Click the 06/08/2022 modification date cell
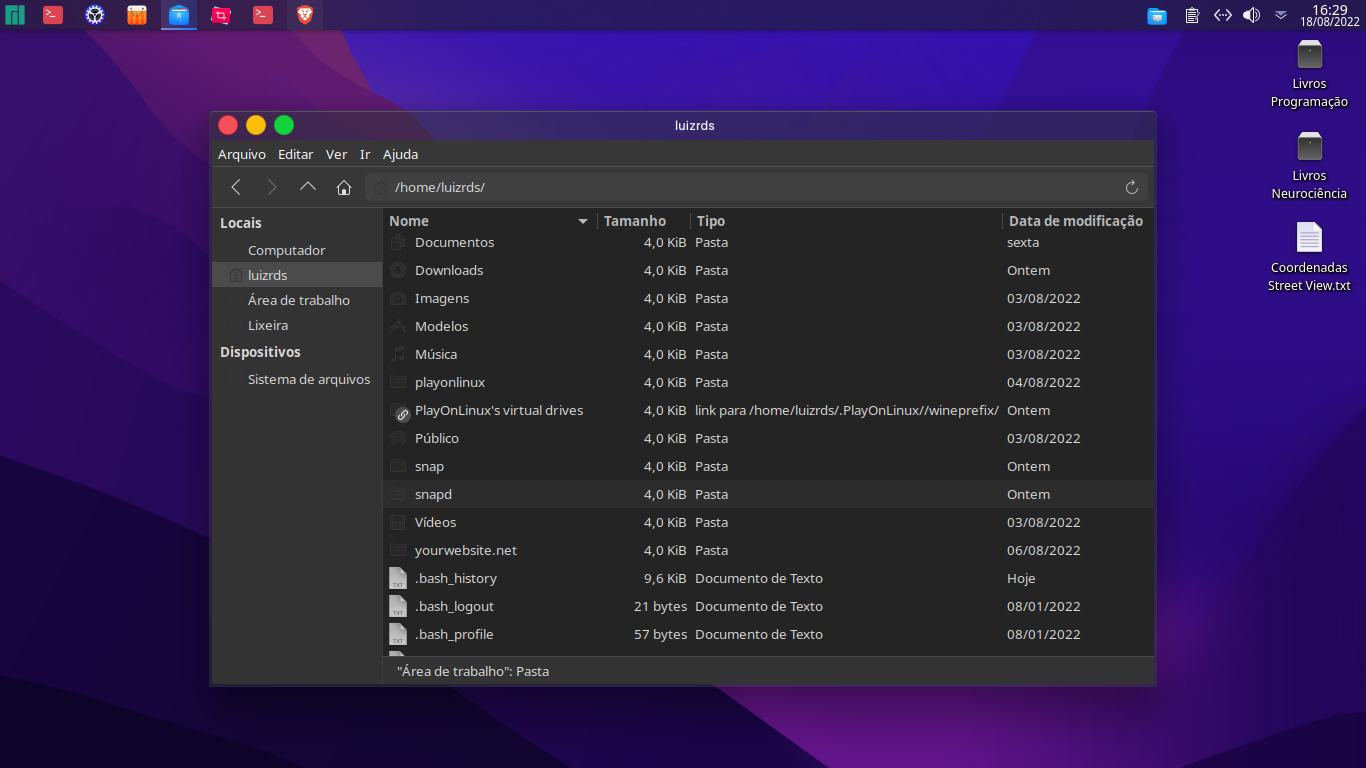Viewport: 1366px width, 768px height. click(x=1043, y=551)
